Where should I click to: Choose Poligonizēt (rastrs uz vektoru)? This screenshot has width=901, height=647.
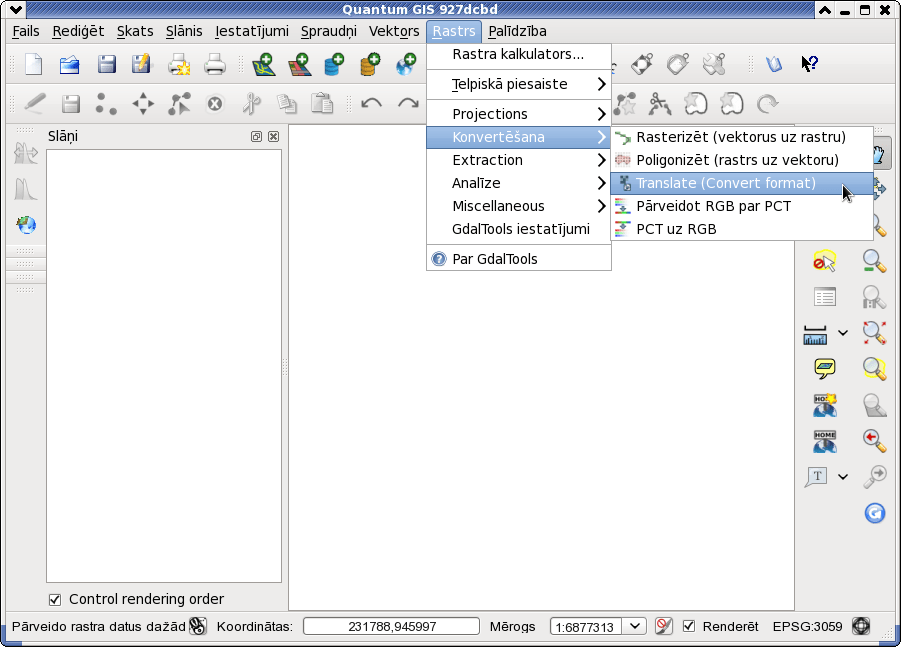(742, 160)
